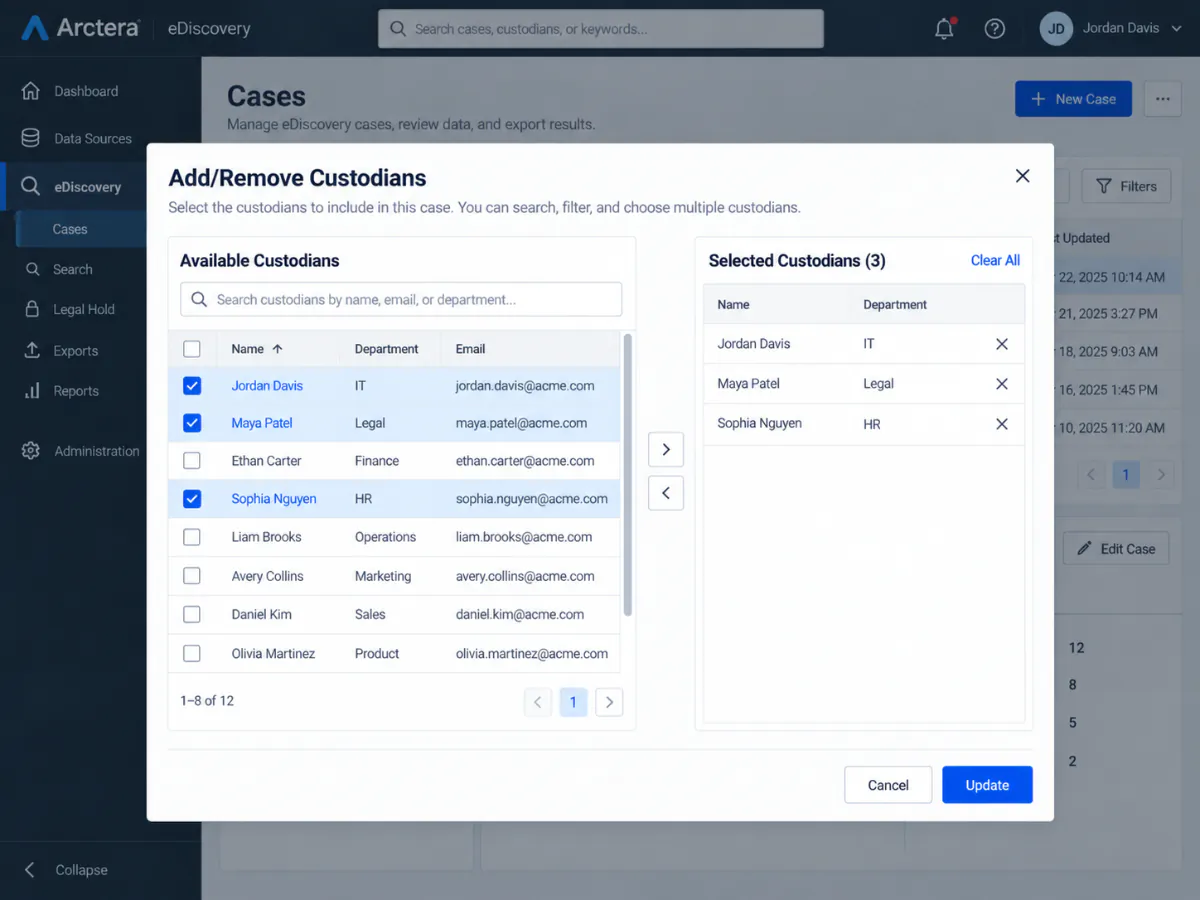Viewport: 1200px width, 900px height.
Task: Open the Filters button
Action: point(1126,186)
